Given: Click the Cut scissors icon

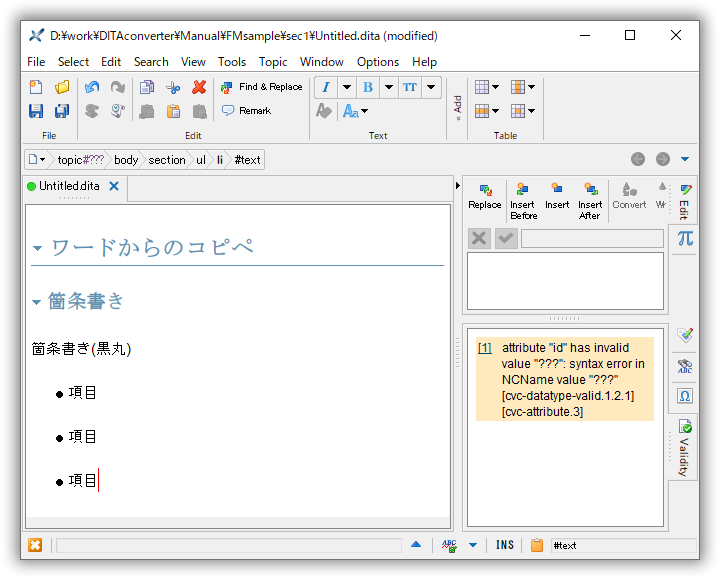Looking at the screenshot, I should (x=173, y=87).
